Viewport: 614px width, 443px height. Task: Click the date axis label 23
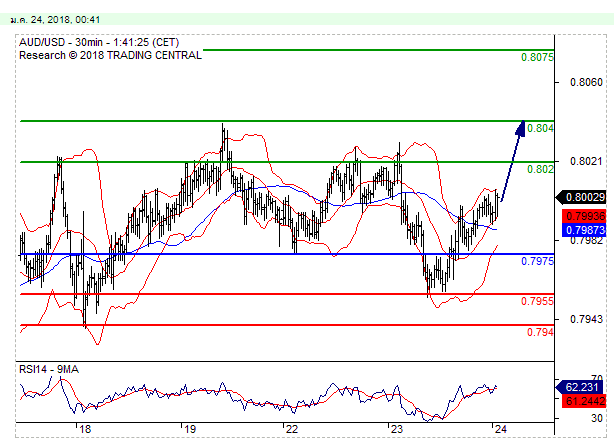tap(397, 429)
